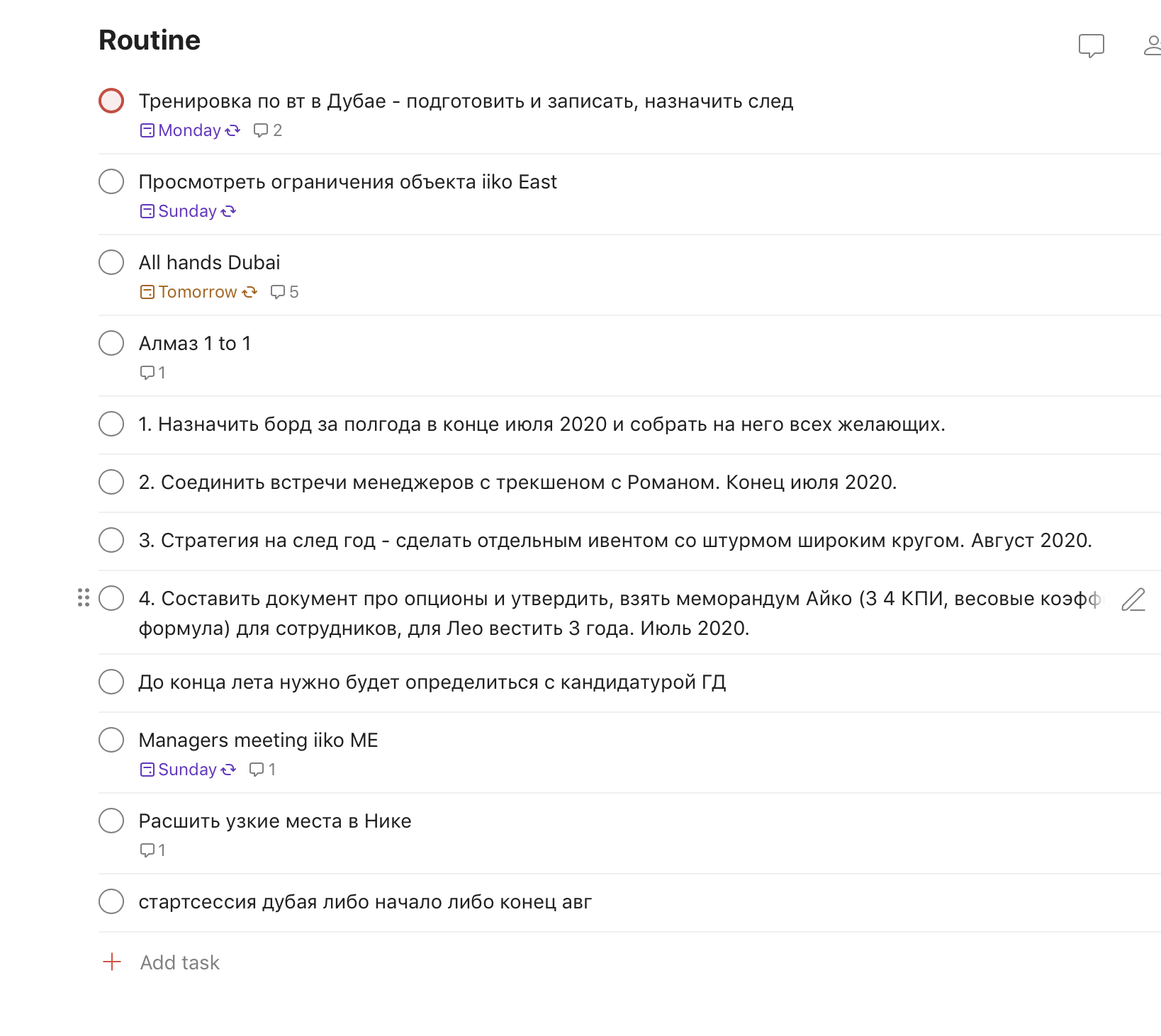Open comments on Алмаз 1 to 1
Image resolution: width=1161 pixels, height=1036 pixels.
152,373
